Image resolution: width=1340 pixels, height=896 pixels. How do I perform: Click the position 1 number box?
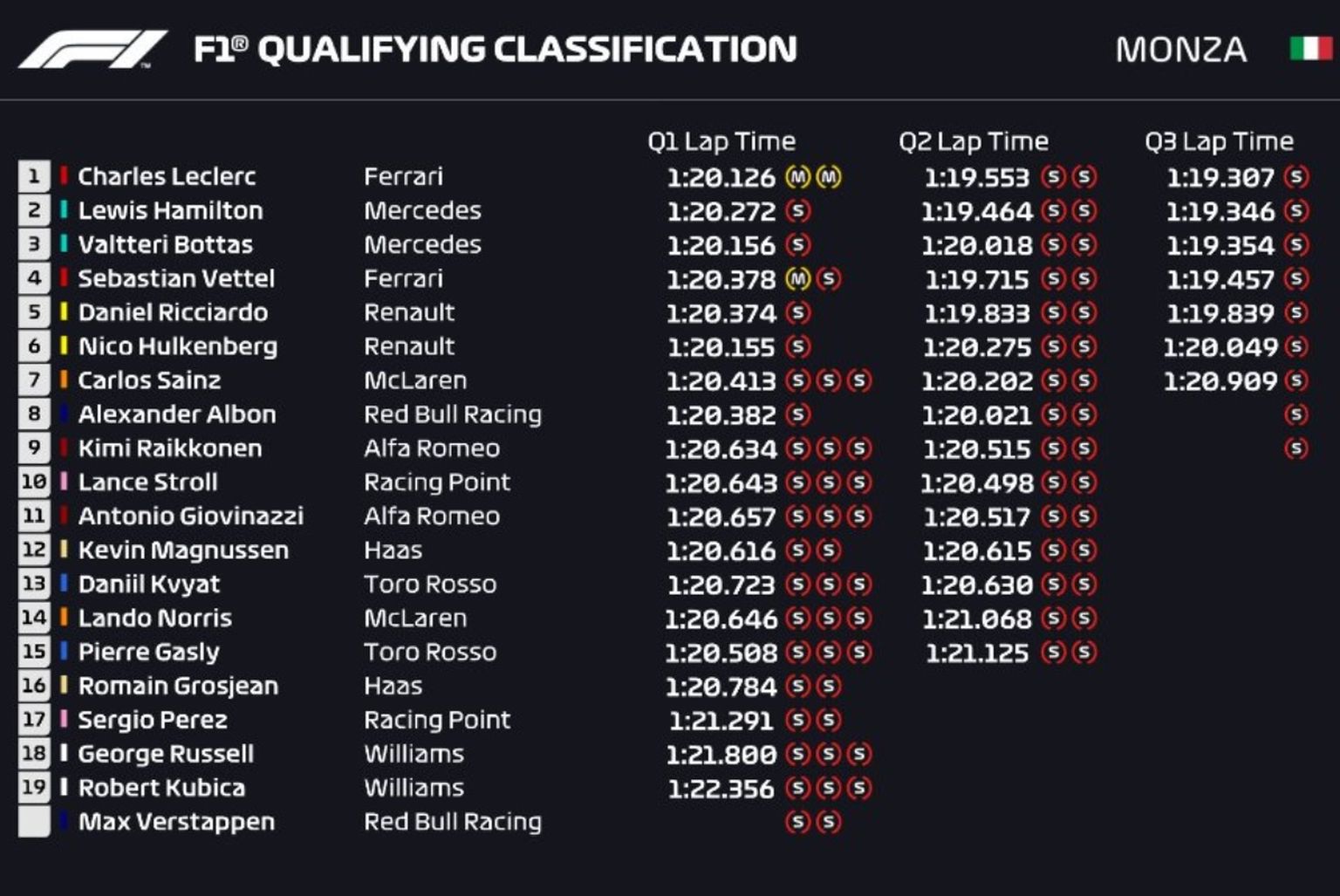34,176
